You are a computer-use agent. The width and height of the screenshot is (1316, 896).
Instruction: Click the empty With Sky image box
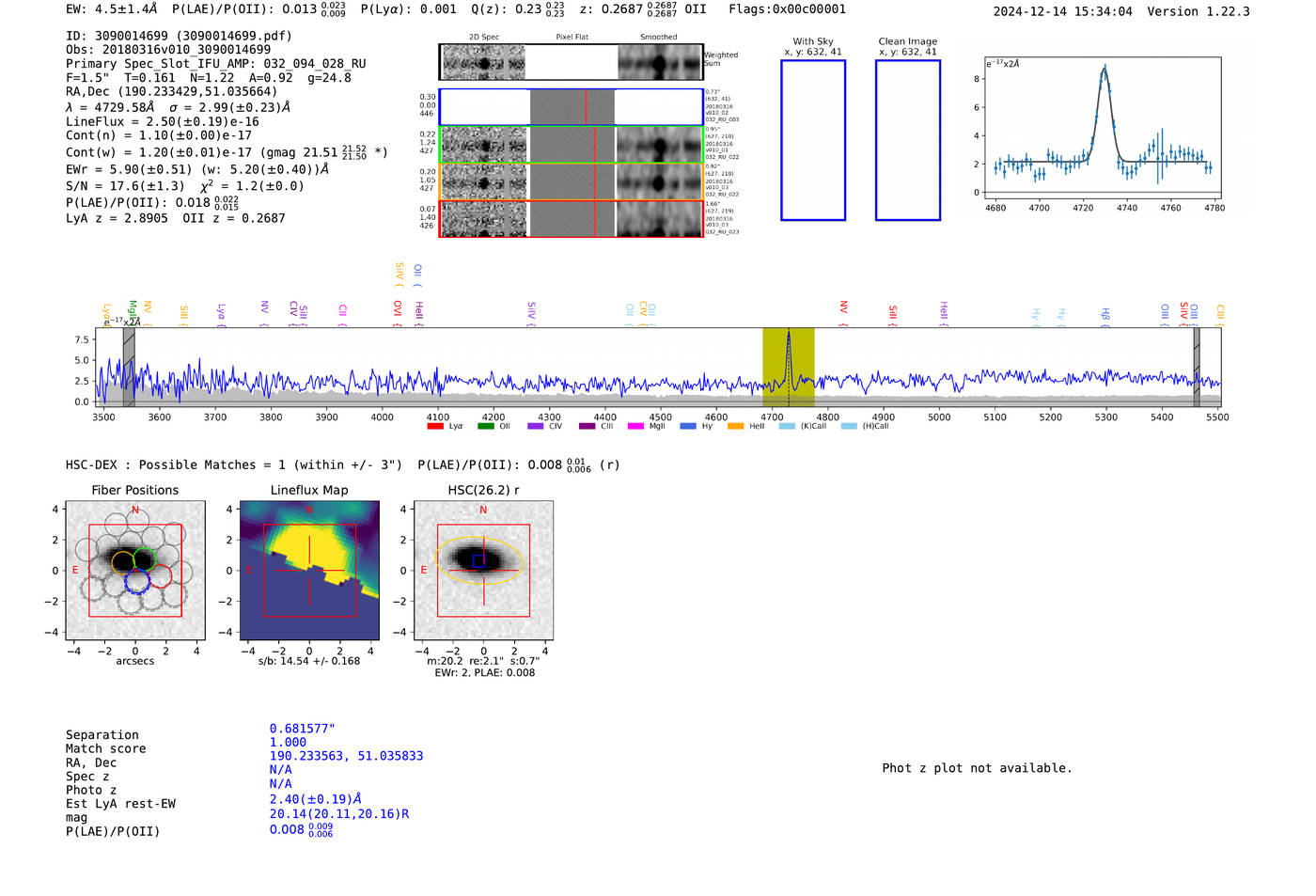[813, 140]
